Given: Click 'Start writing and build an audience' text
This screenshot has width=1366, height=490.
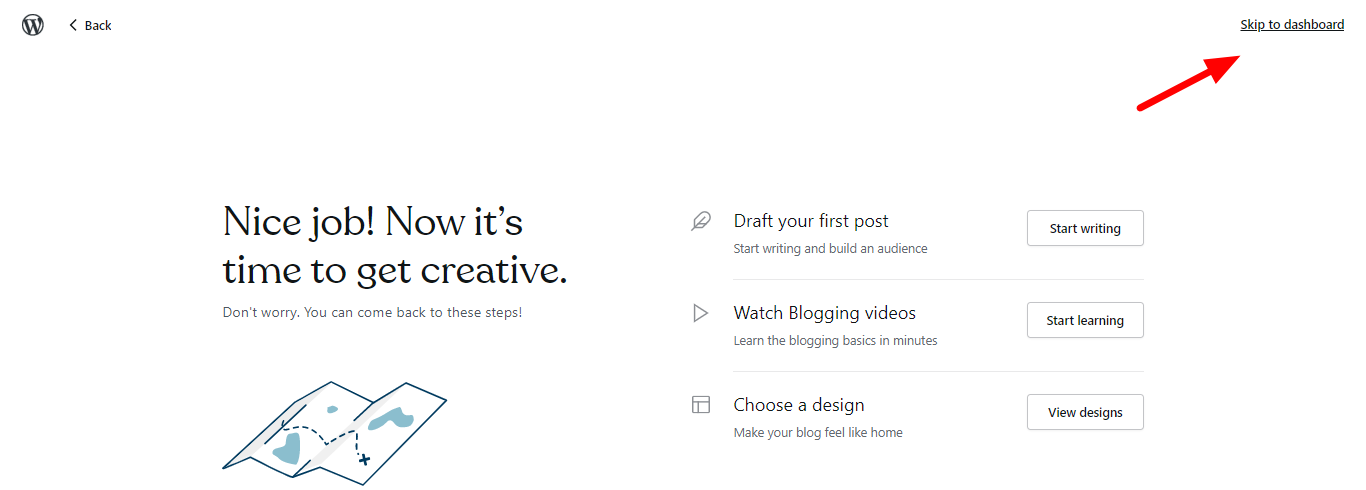Looking at the screenshot, I should (x=830, y=249).
